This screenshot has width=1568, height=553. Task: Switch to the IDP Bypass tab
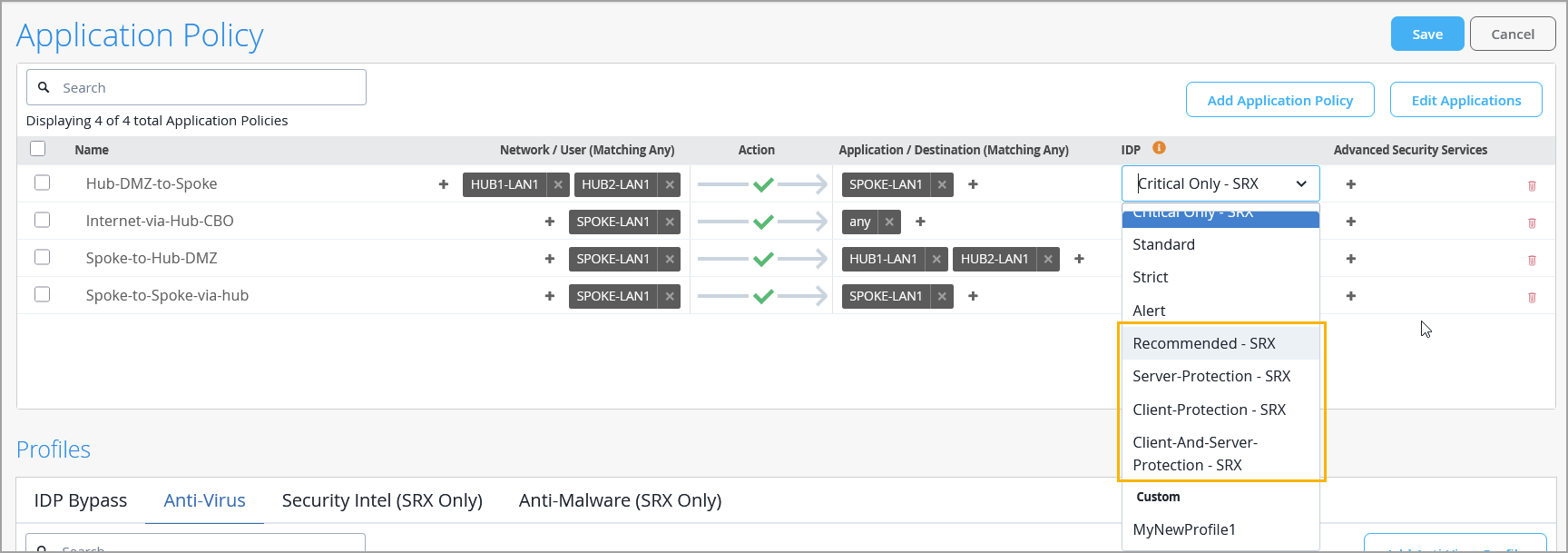tap(81, 500)
